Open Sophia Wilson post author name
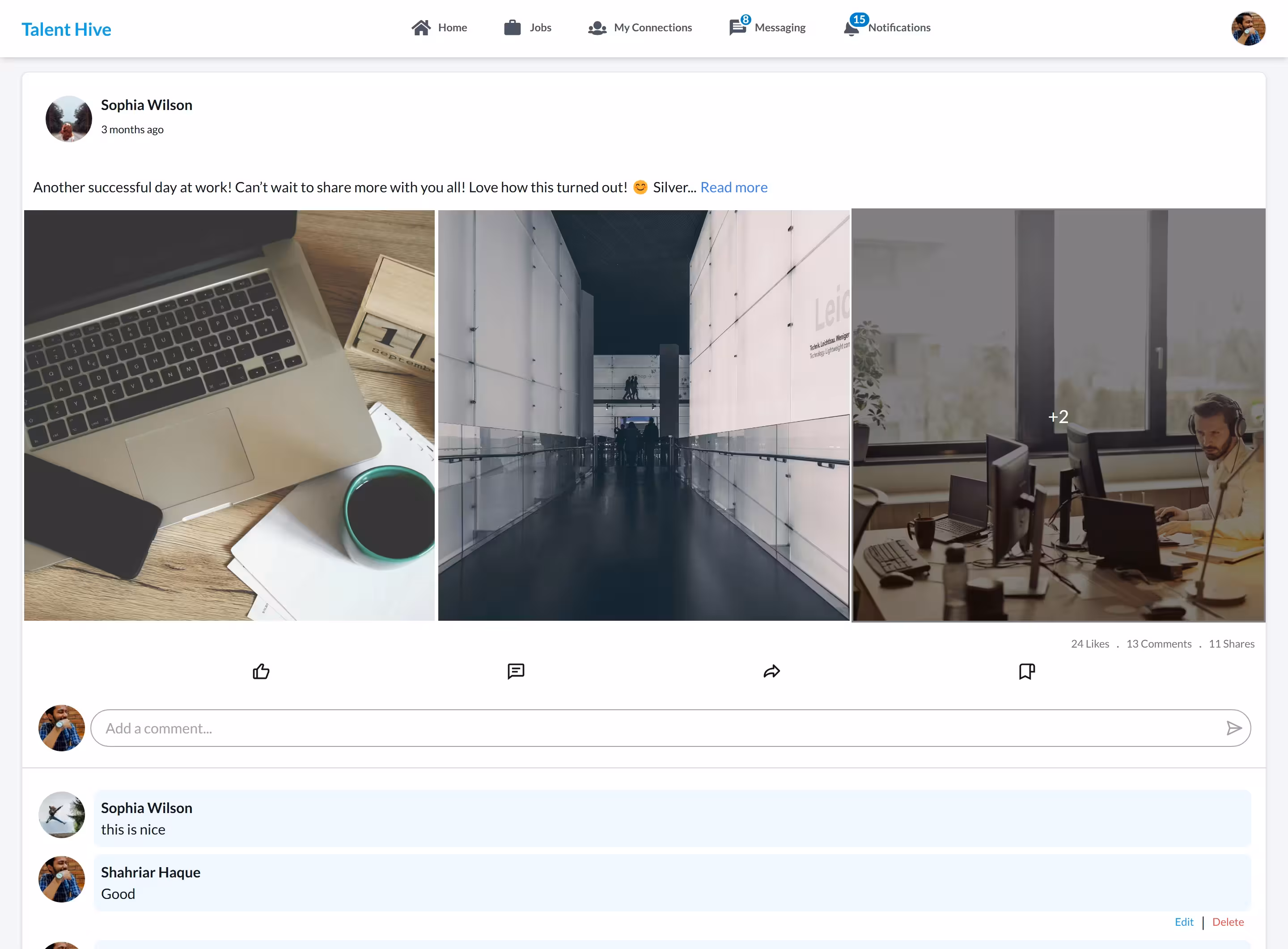 (147, 105)
